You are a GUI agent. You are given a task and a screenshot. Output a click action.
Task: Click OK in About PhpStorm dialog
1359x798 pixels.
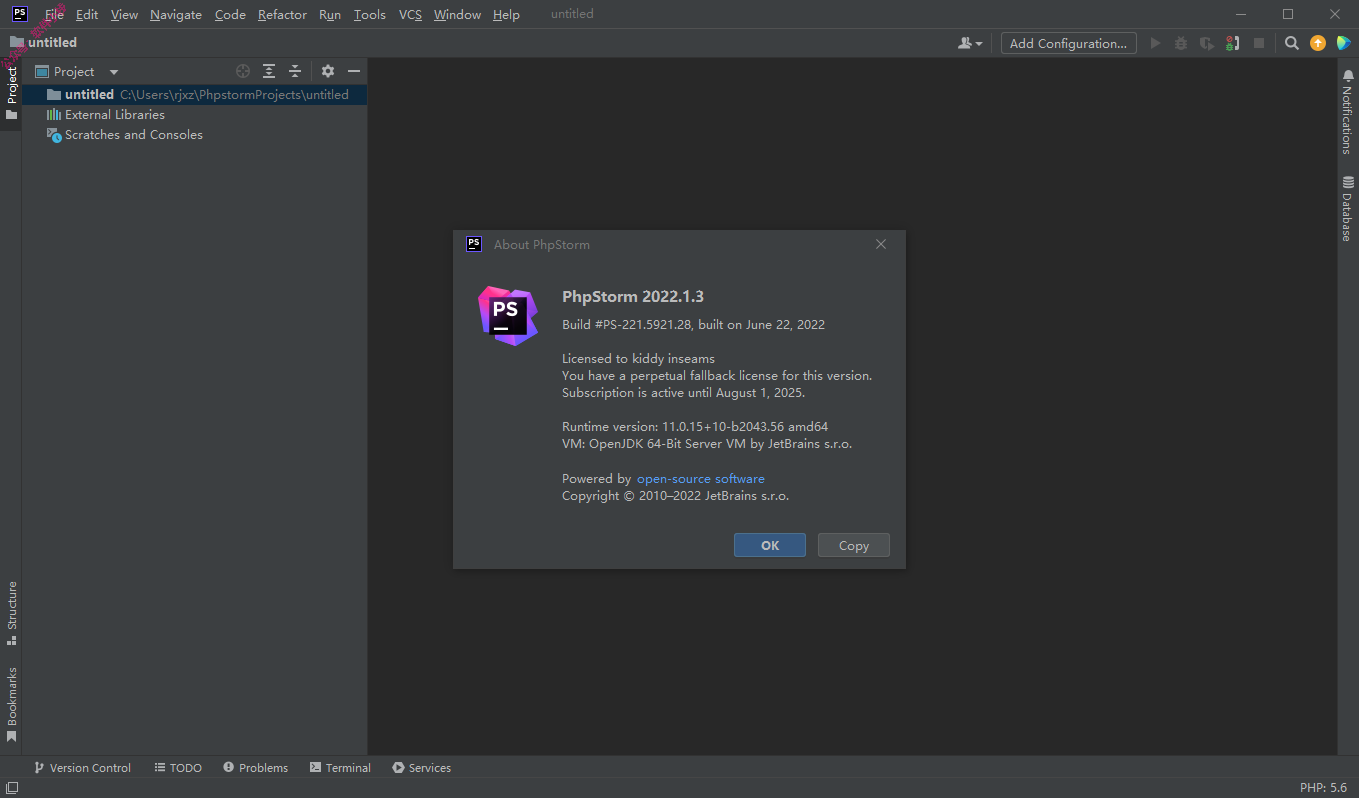(770, 545)
